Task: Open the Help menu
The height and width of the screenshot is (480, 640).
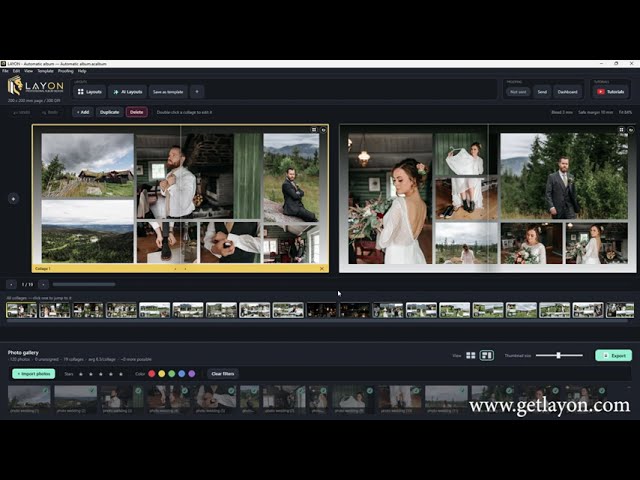Action: [x=82, y=71]
